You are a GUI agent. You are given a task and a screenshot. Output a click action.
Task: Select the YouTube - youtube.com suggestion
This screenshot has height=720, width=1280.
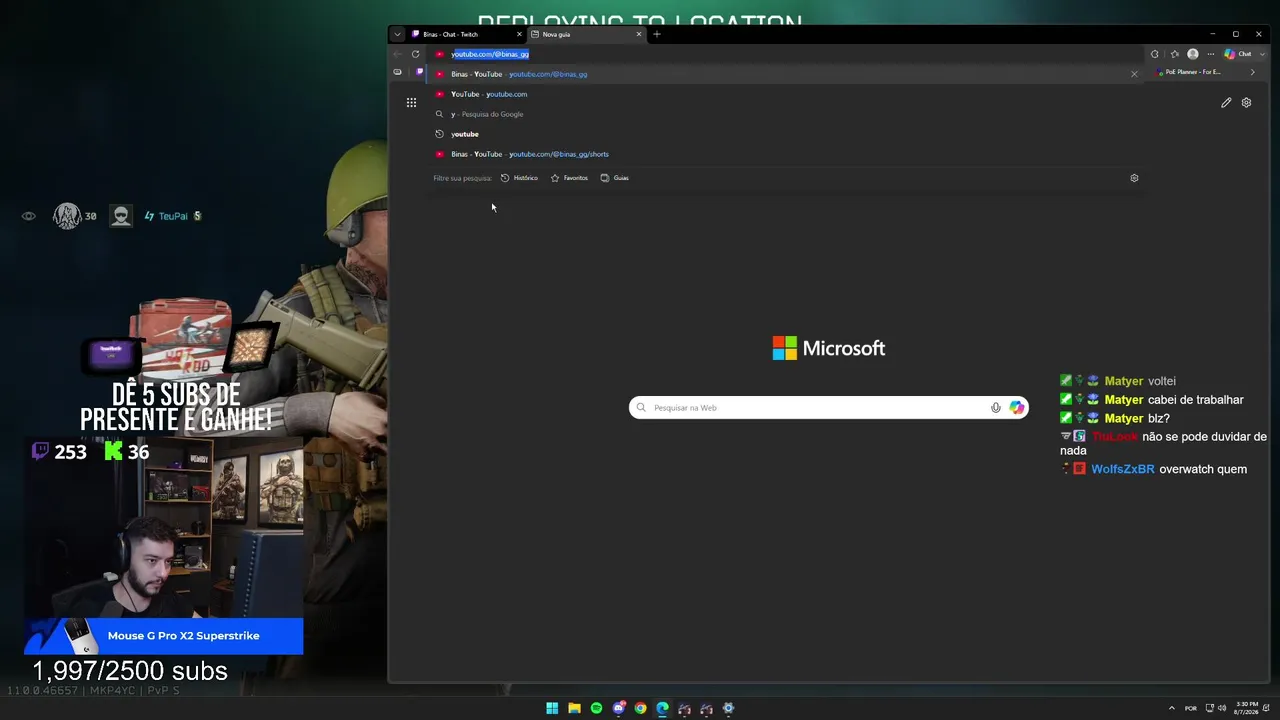(785, 94)
